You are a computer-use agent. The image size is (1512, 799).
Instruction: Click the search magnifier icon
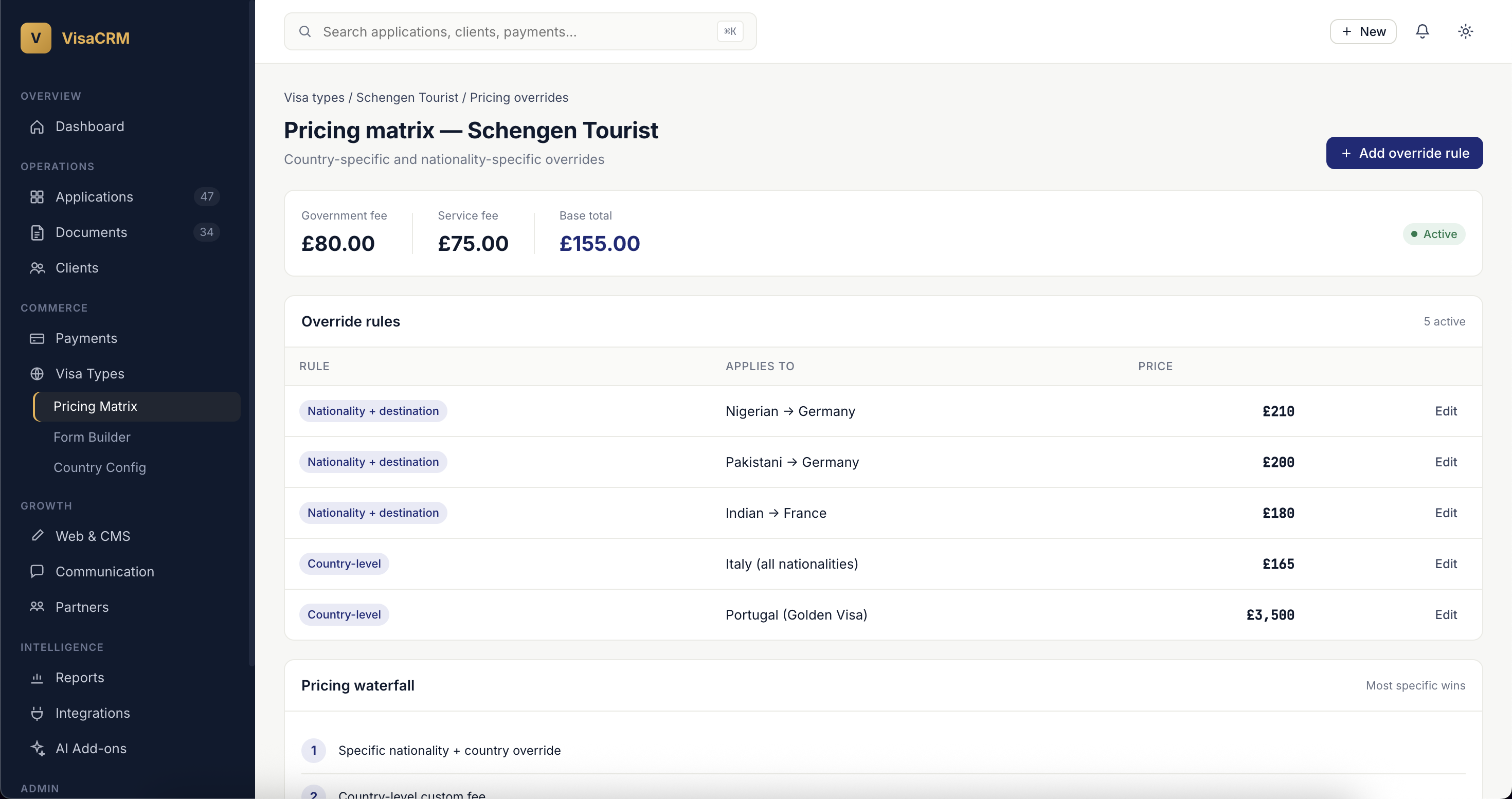point(304,32)
